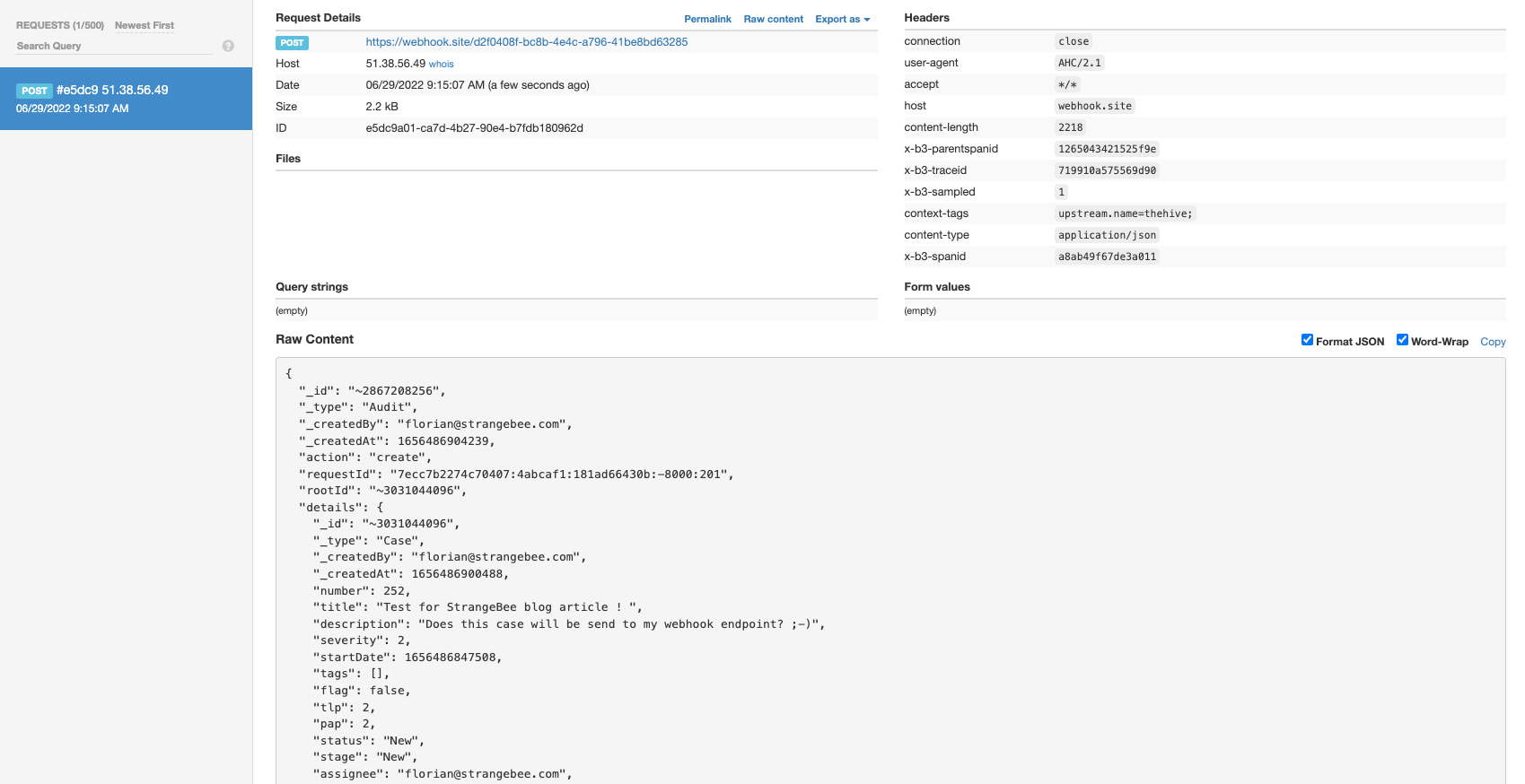Screen dimensions: 1525x784
Task: Open the Permalink for this request
Action: pyautogui.click(x=707, y=19)
